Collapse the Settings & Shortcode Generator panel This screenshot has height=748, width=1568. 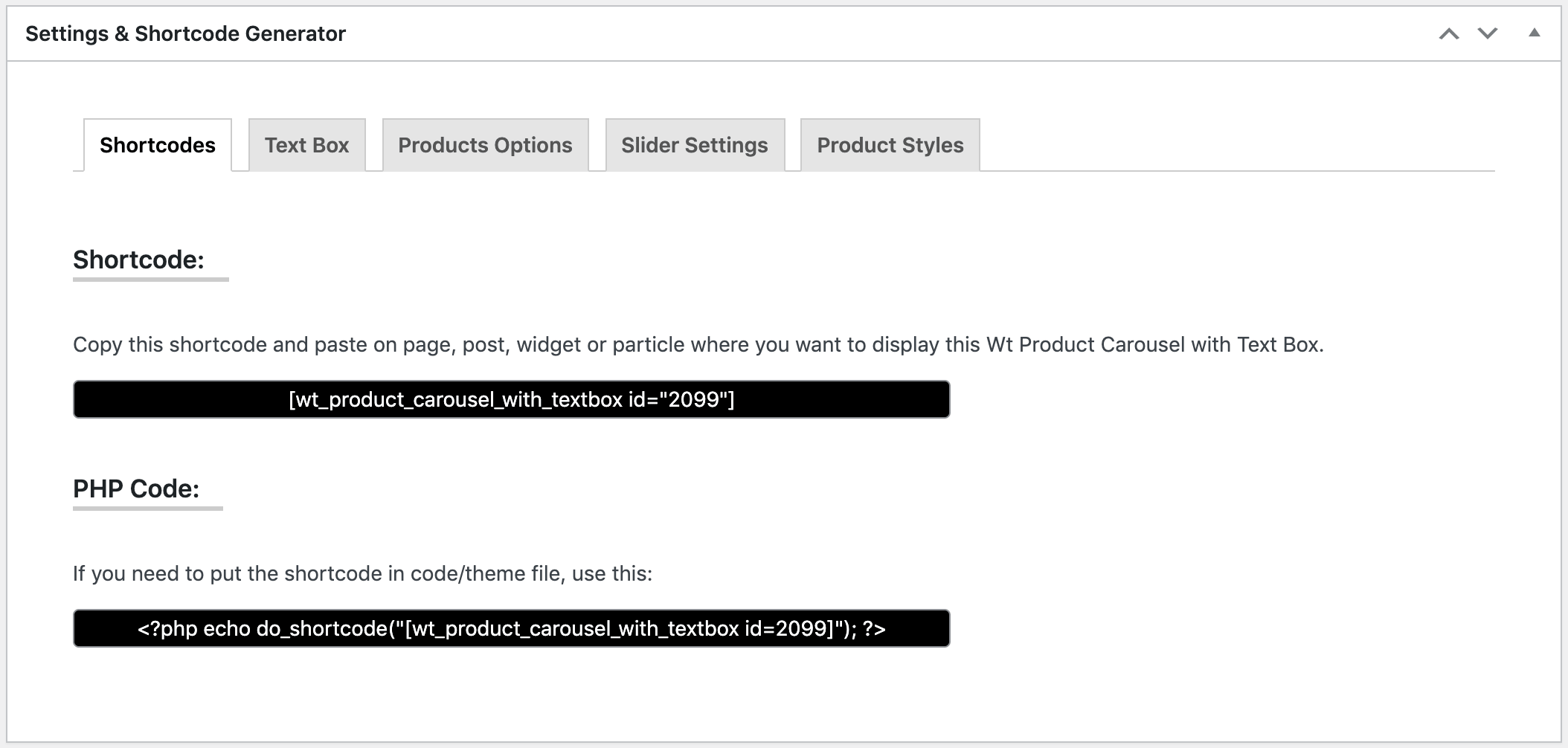(x=1534, y=33)
